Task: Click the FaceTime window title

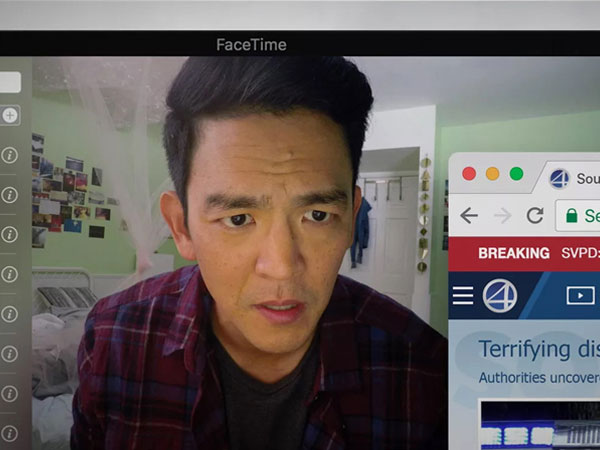Action: [251, 45]
